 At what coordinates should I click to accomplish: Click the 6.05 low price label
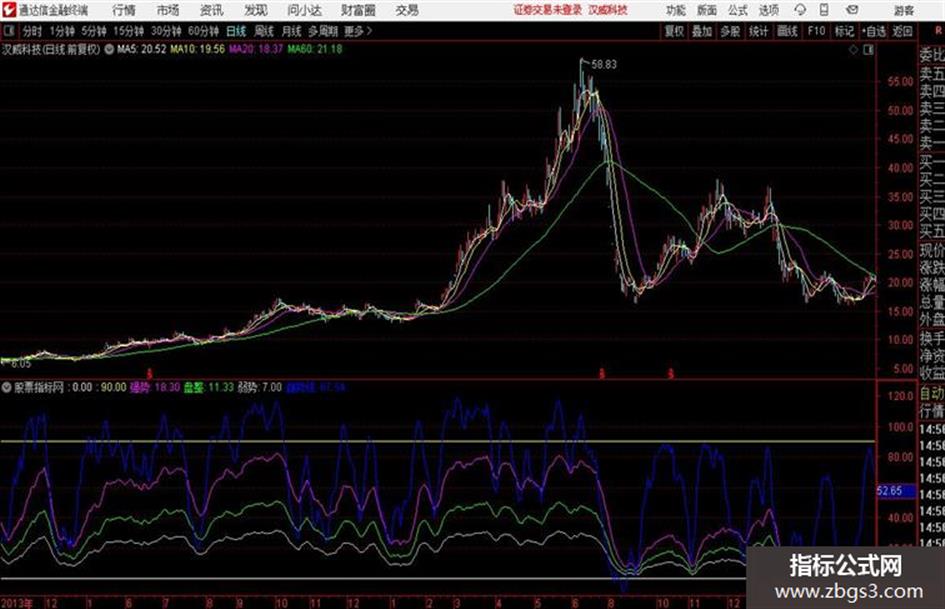(20, 364)
